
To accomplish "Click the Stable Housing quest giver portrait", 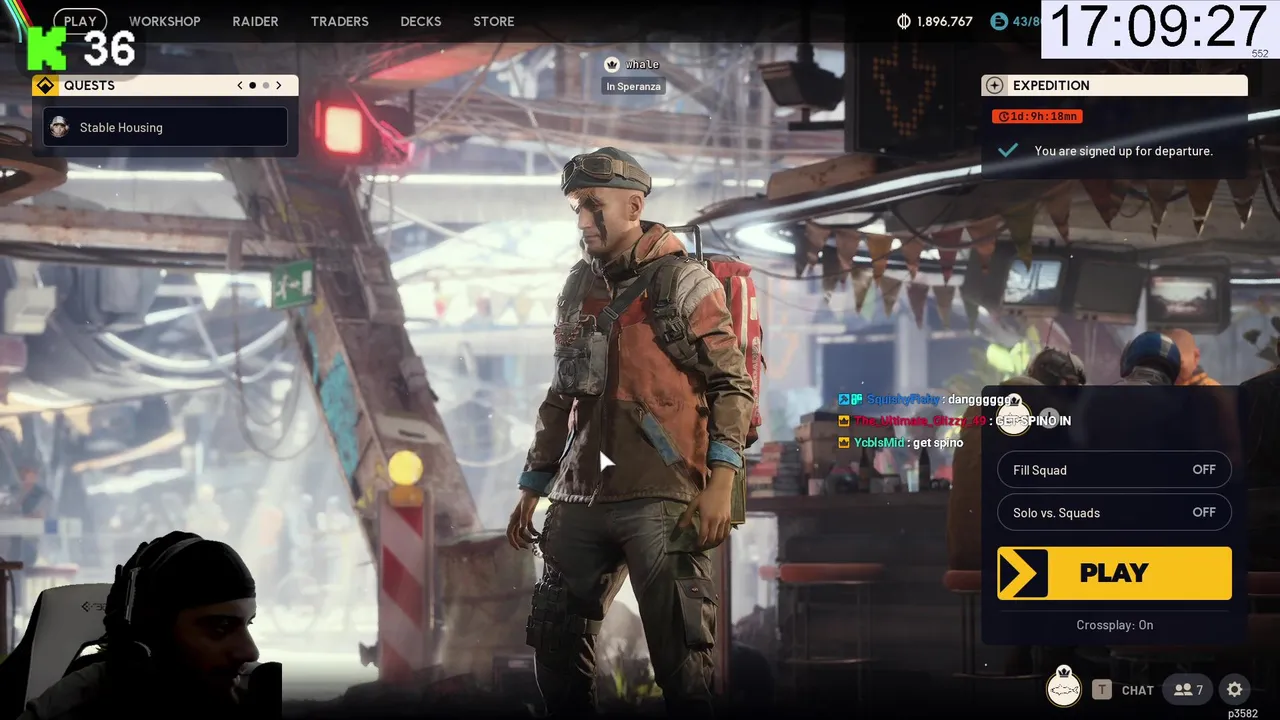I will (x=60, y=127).
